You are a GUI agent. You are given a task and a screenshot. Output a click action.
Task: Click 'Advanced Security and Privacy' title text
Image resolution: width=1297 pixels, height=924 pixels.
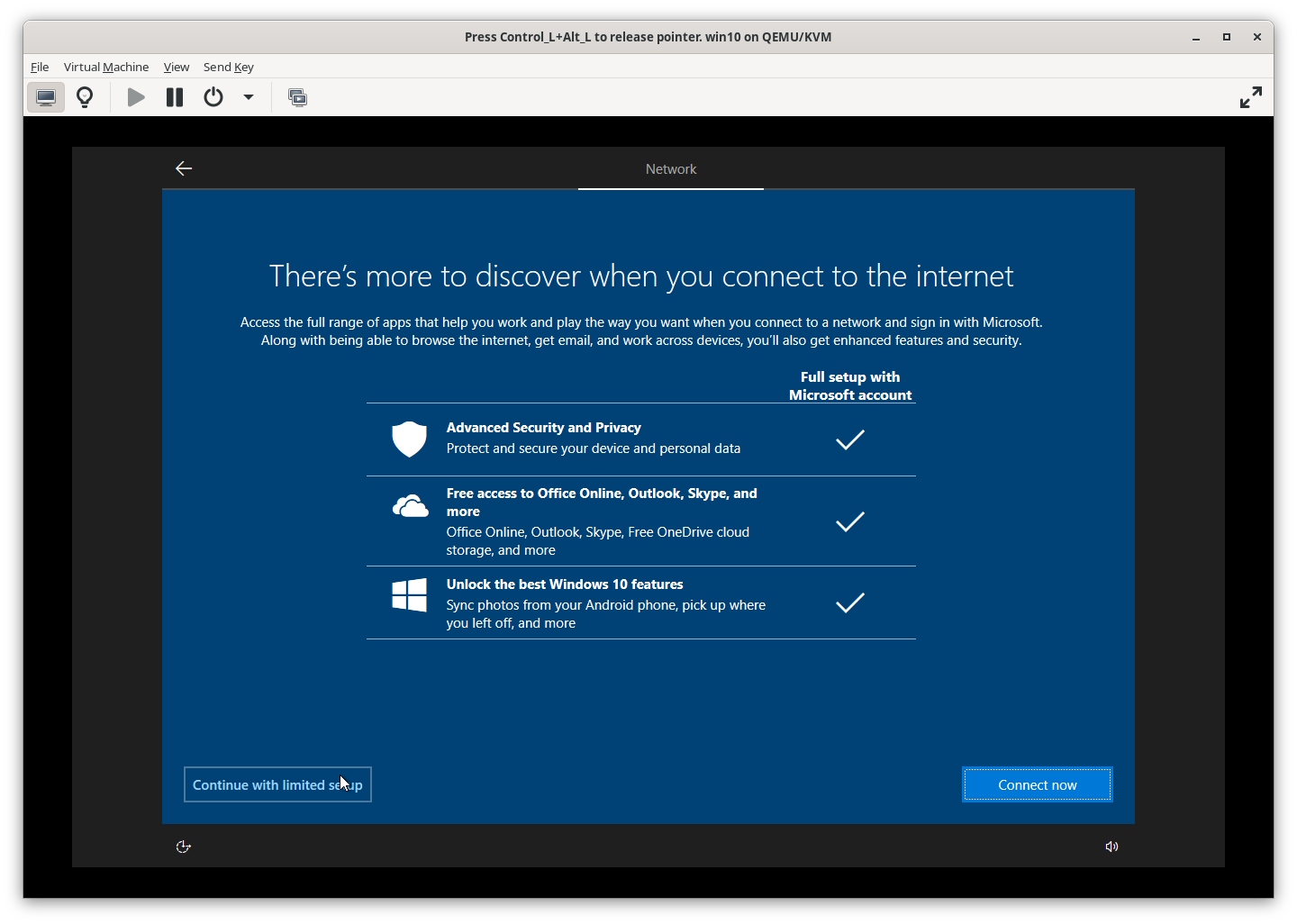coord(543,428)
